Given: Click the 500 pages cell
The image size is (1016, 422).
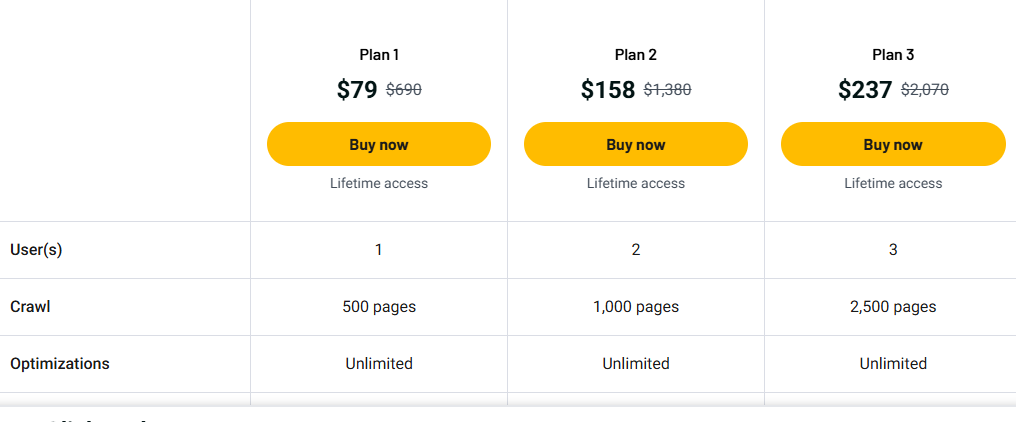Looking at the screenshot, I should point(379,307).
